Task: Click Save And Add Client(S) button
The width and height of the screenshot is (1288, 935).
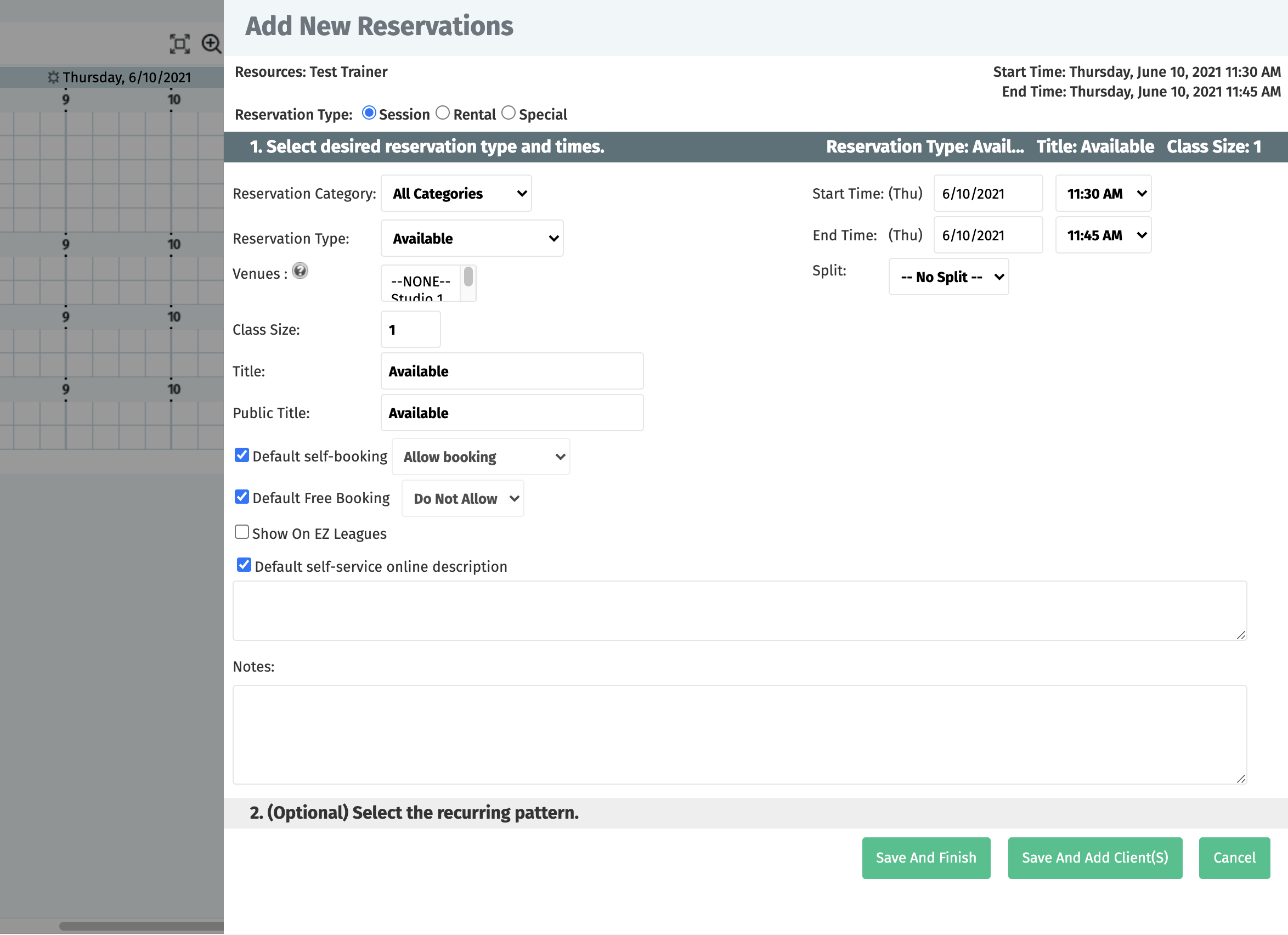Action: click(1094, 858)
